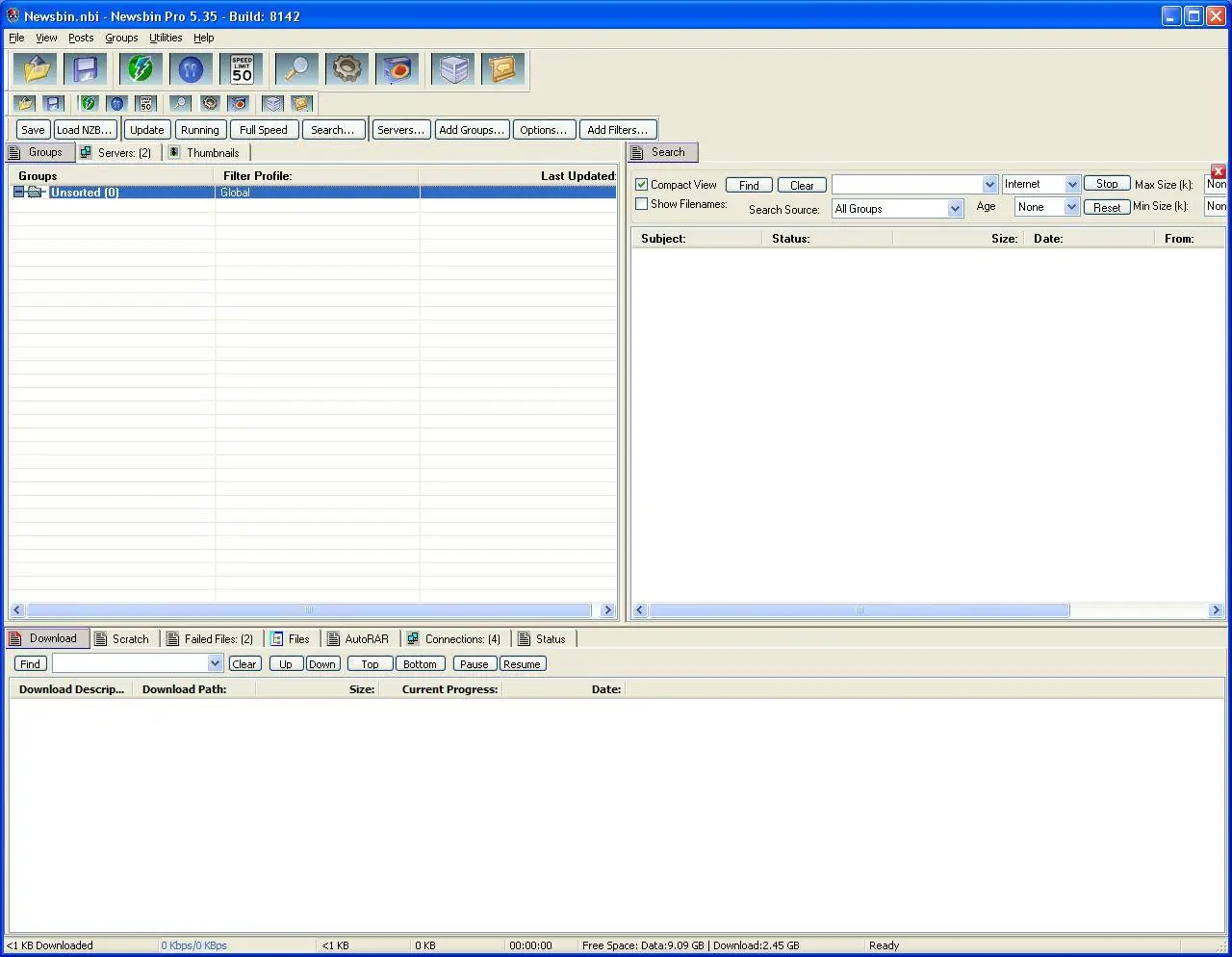Click the small stacked-cube icon
This screenshot has width=1232, height=957.
point(273,103)
